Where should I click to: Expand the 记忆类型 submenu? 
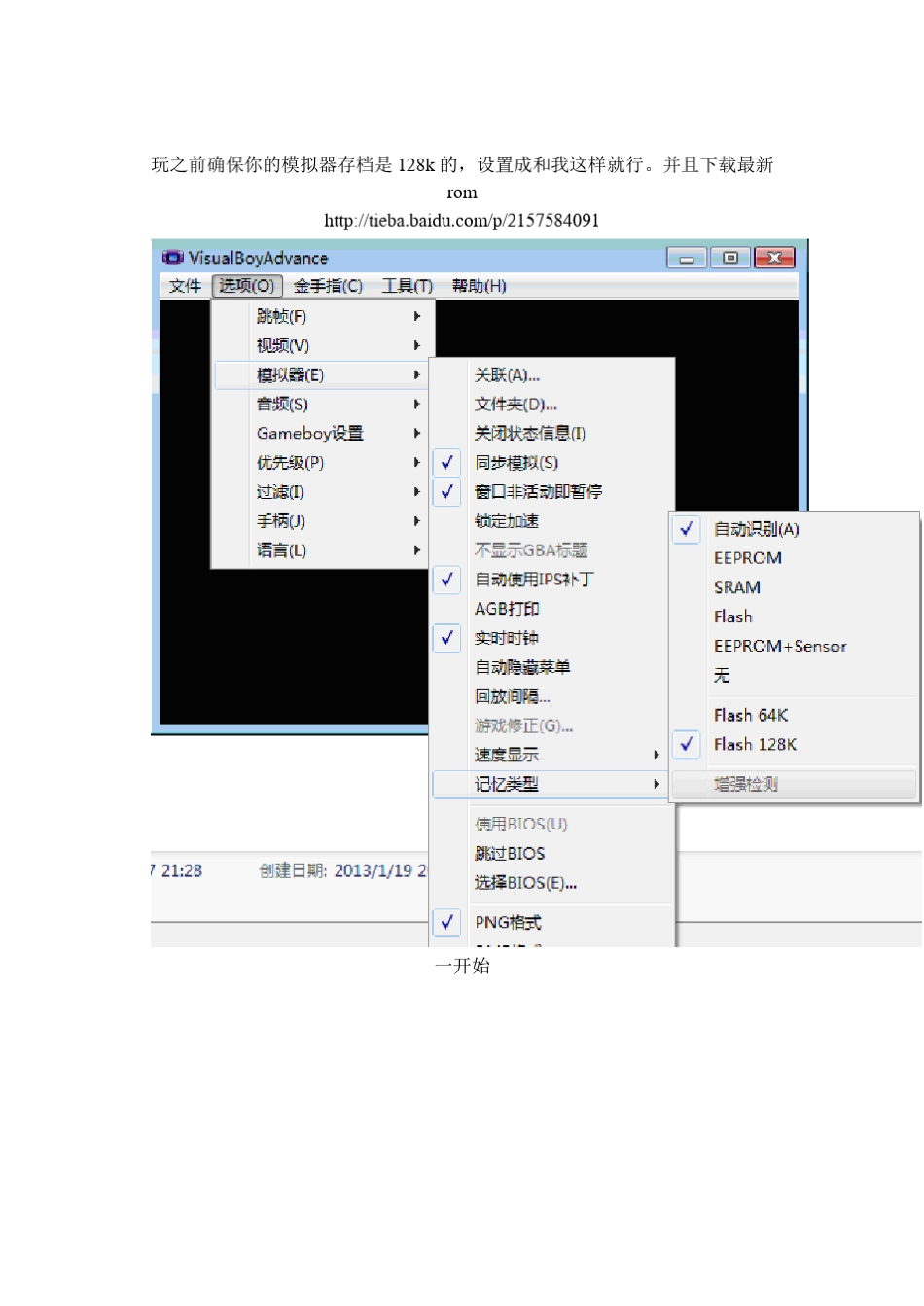(x=551, y=784)
